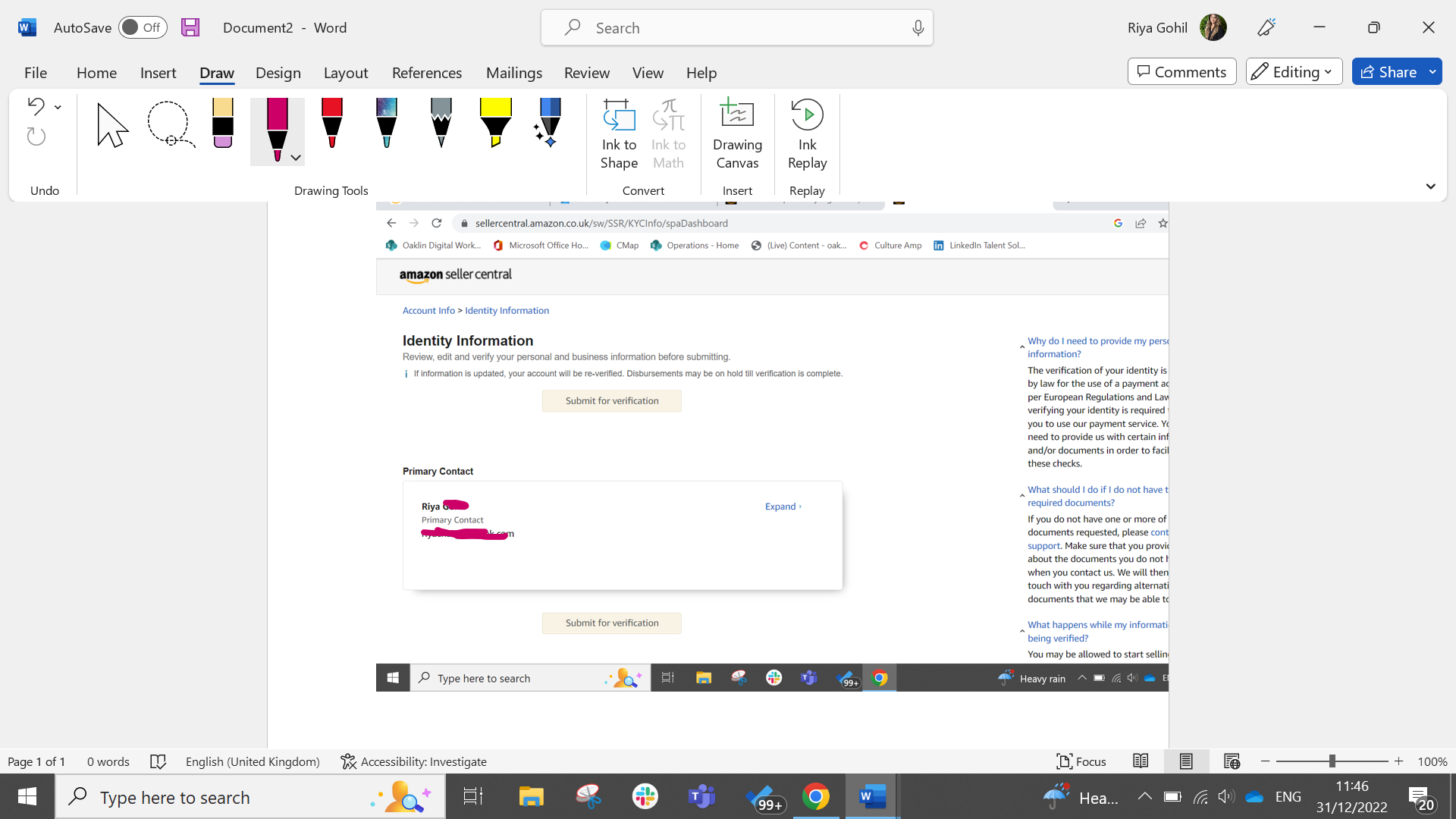Click the proofing book icon in status bar
Image resolution: width=1456 pixels, height=819 pixels.
158,761
